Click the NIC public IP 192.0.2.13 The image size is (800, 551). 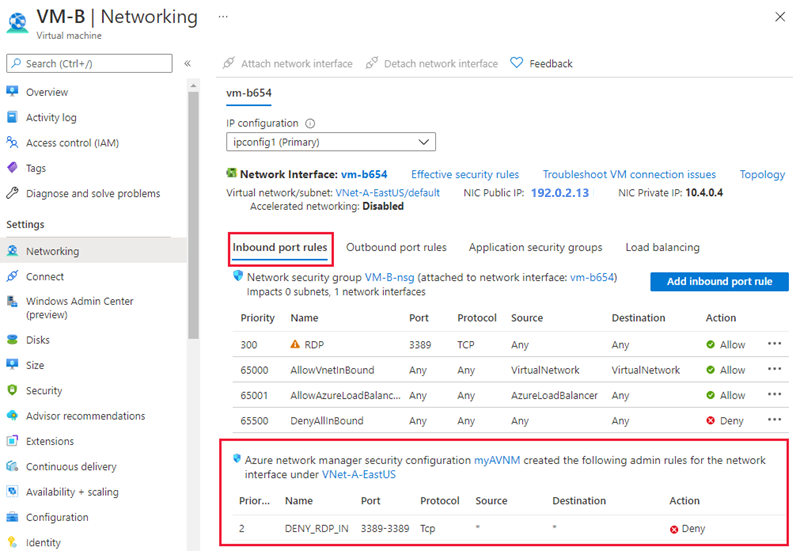pyautogui.click(x=560, y=193)
